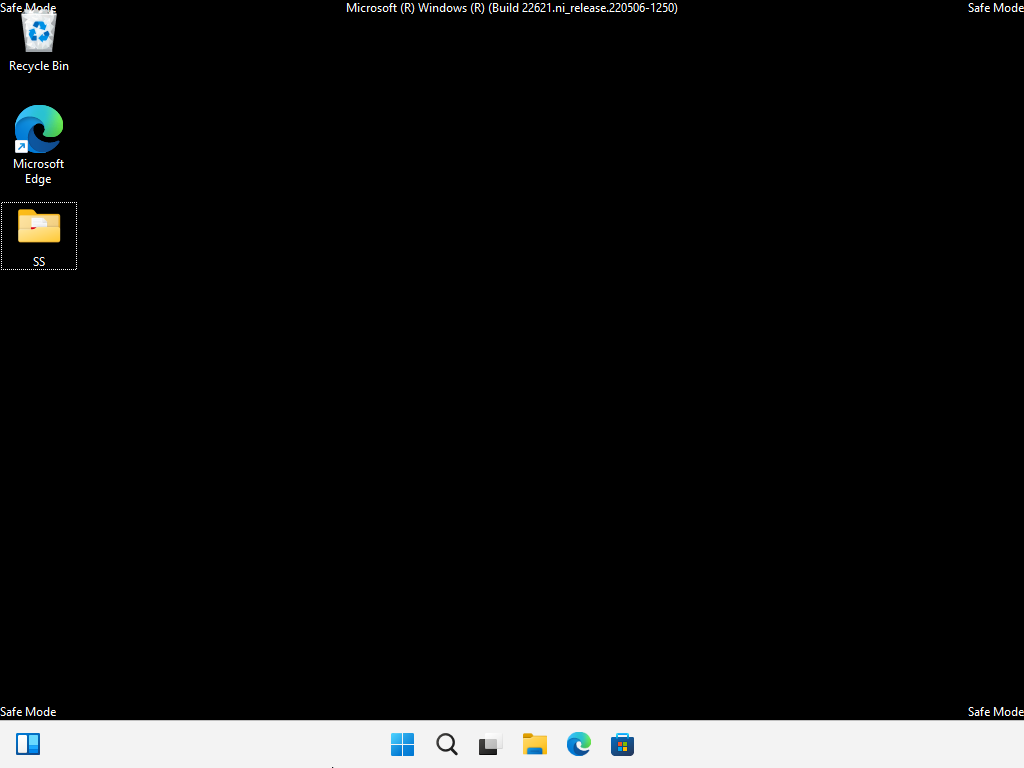Click the magnifying glass search icon
The width and height of the screenshot is (1024, 768).
pyautogui.click(x=446, y=744)
